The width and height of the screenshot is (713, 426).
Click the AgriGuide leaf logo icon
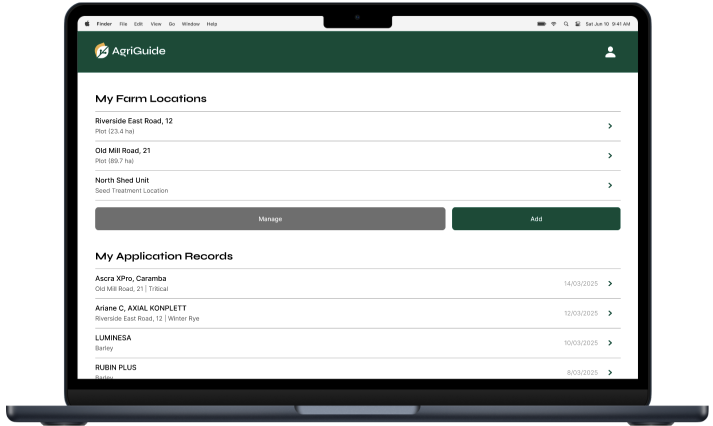[x=101, y=52]
